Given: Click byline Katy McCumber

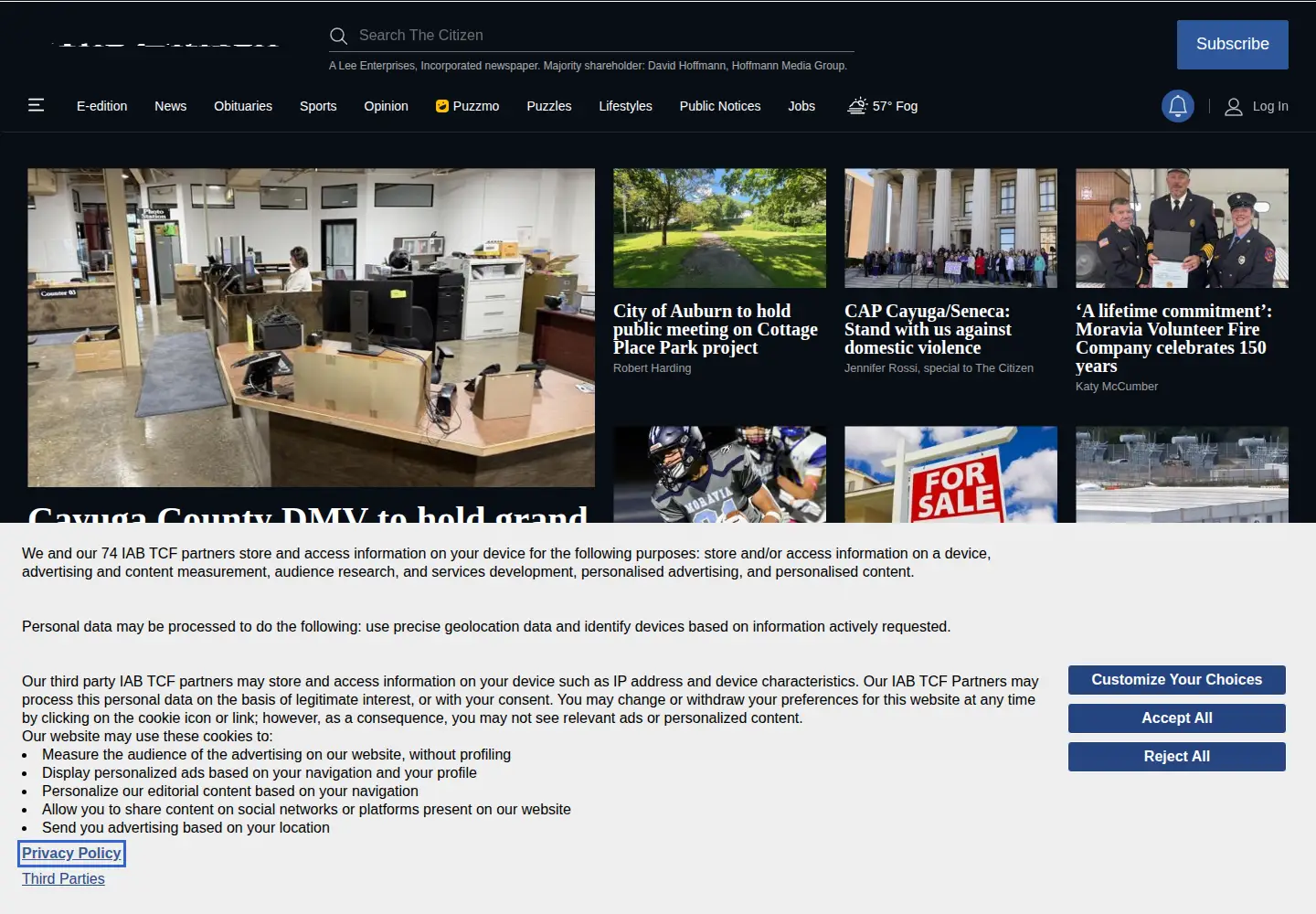Looking at the screenshot, I should (x=1117, y=387).
